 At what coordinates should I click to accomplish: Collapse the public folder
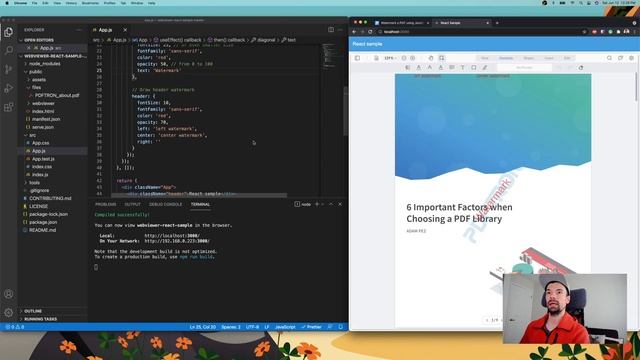pyautogui.click(x=36, y=71)
